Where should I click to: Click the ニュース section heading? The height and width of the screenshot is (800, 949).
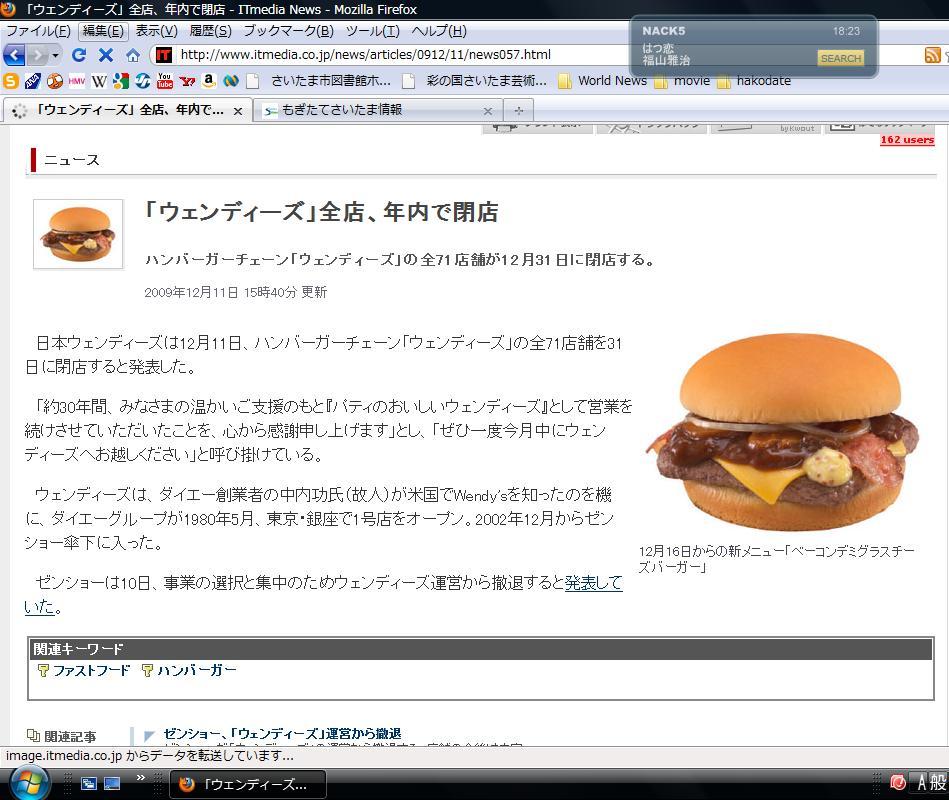coord(71,160)
